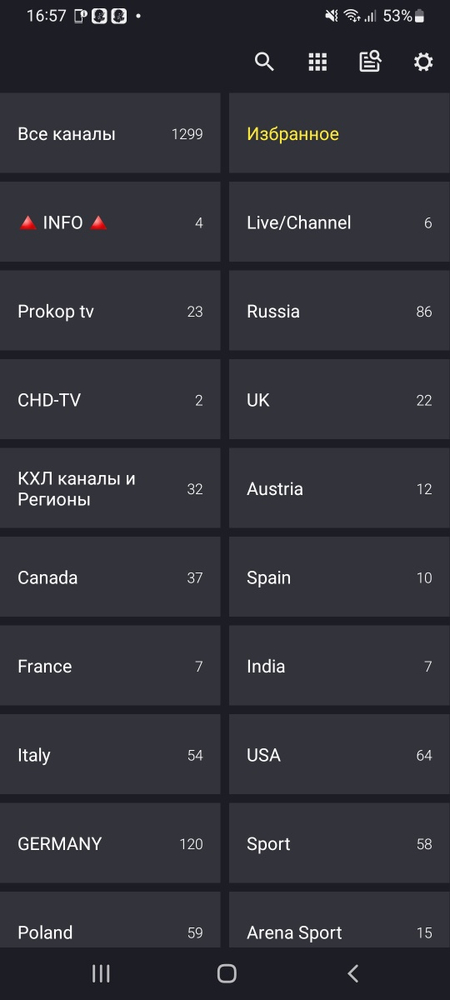Screen dimensions: 450x1000
Task: Open the search magnifier icon
Action: pos(265,62)
